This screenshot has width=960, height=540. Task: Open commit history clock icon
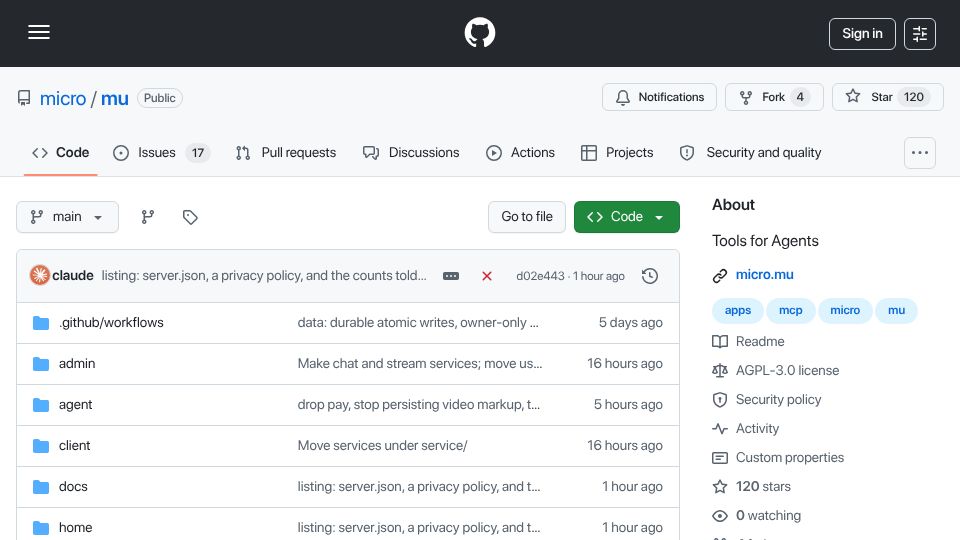pyautogui.click(x=650, y=276)
